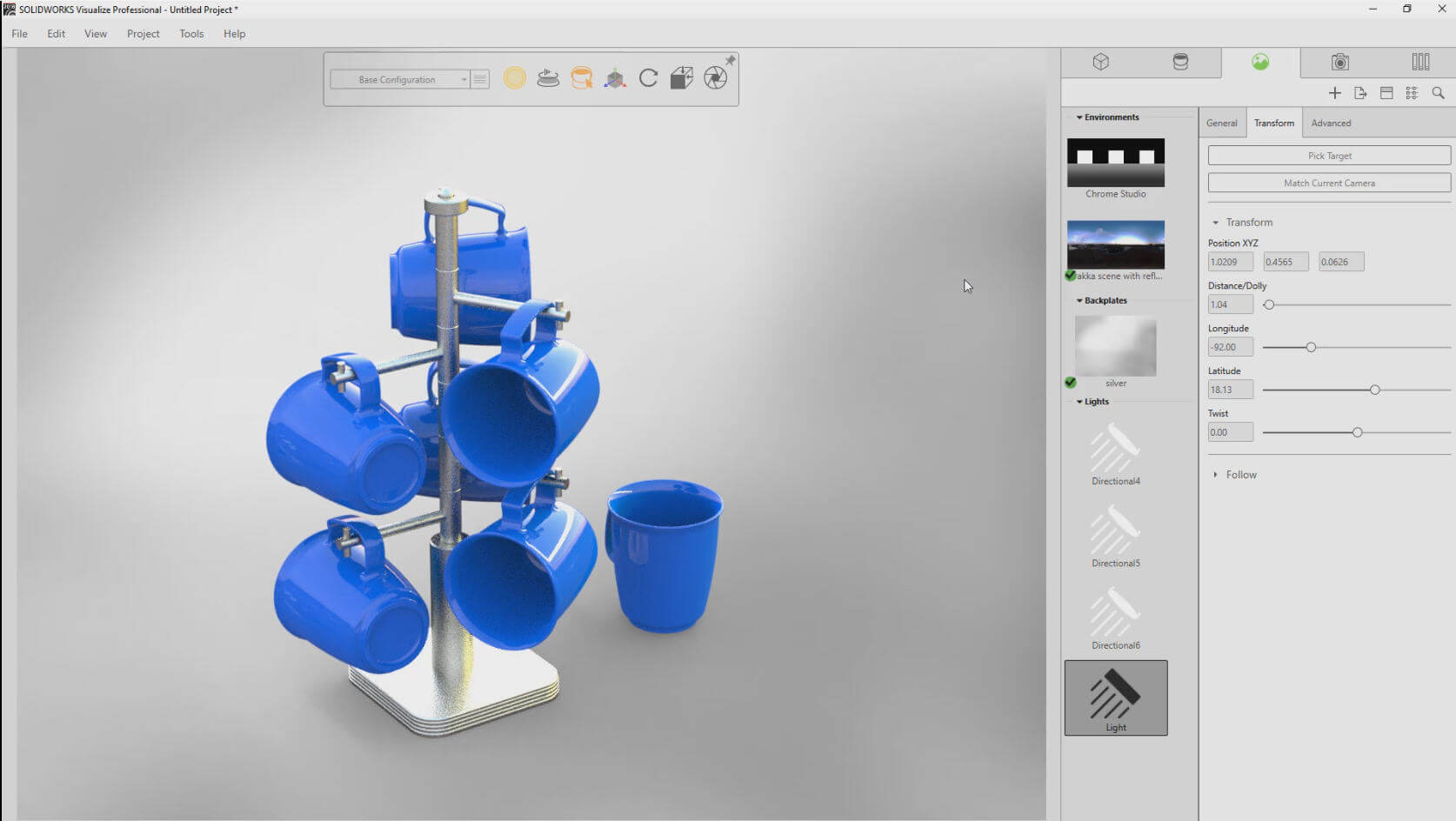Switch to the Cameras panel icon

[x=1340, y=62]
